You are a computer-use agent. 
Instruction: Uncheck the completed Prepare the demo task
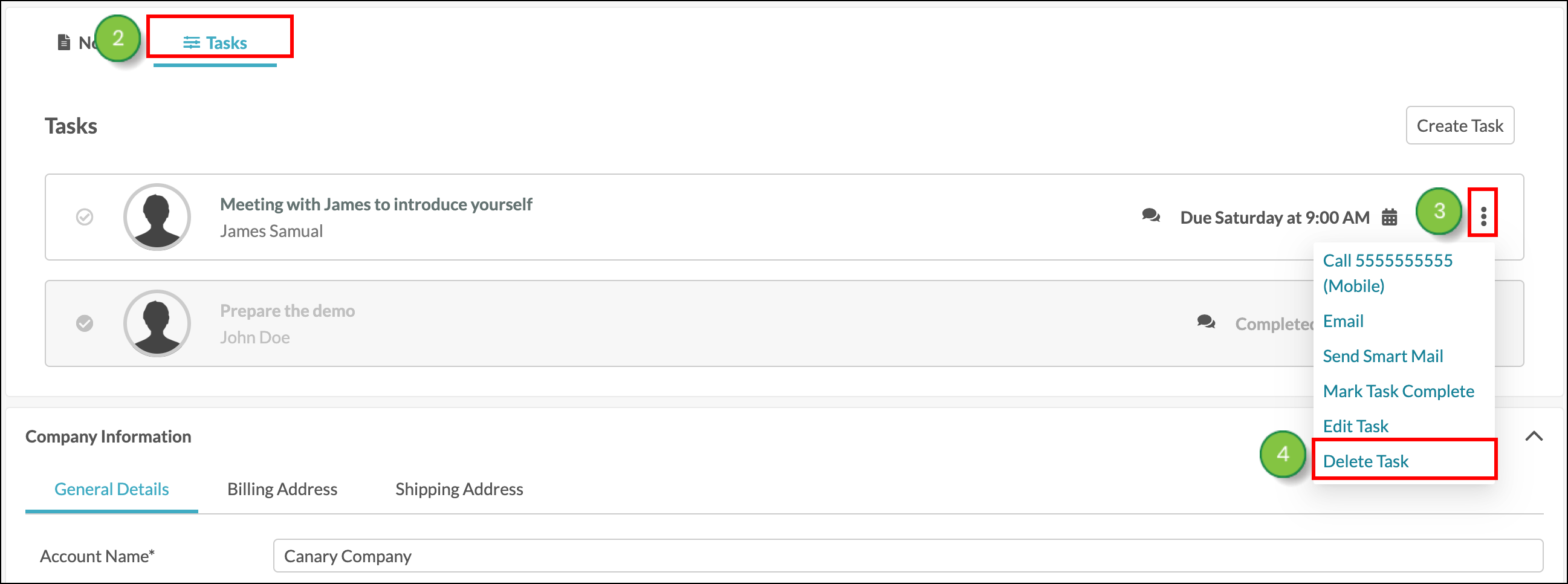pyautogui.click(x=85, y=323)
